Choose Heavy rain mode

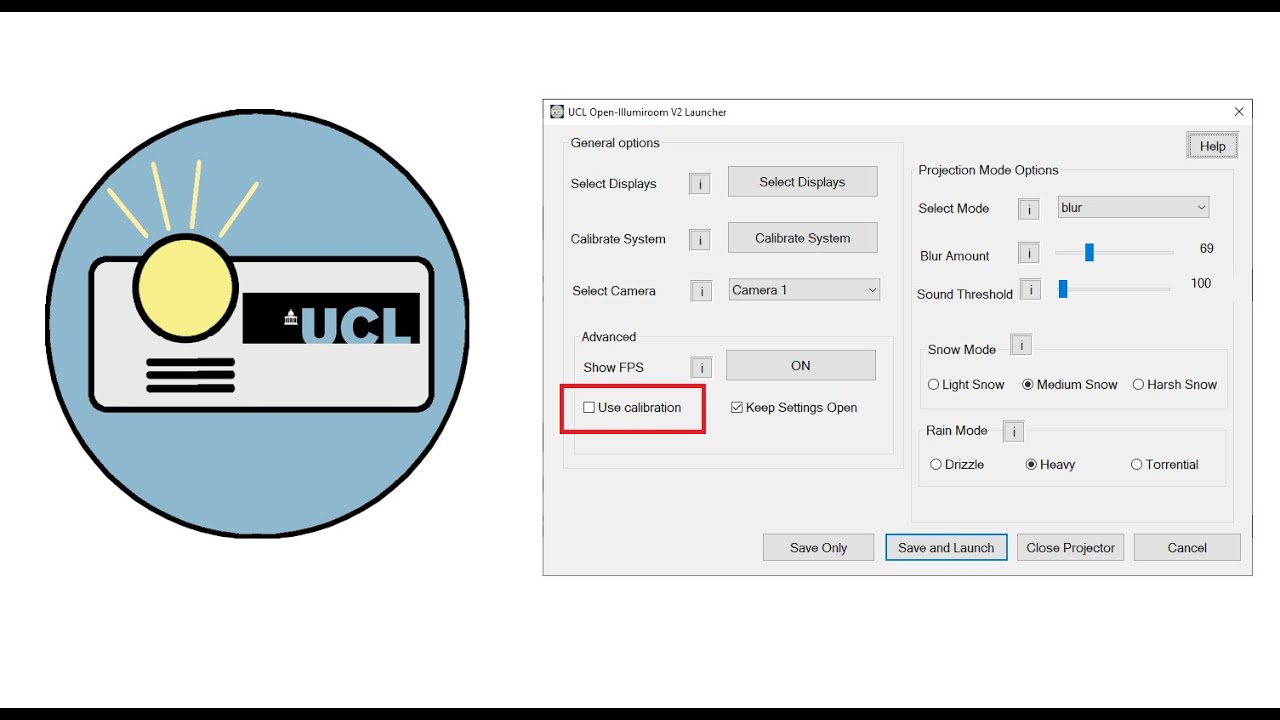click(1031, 464)
